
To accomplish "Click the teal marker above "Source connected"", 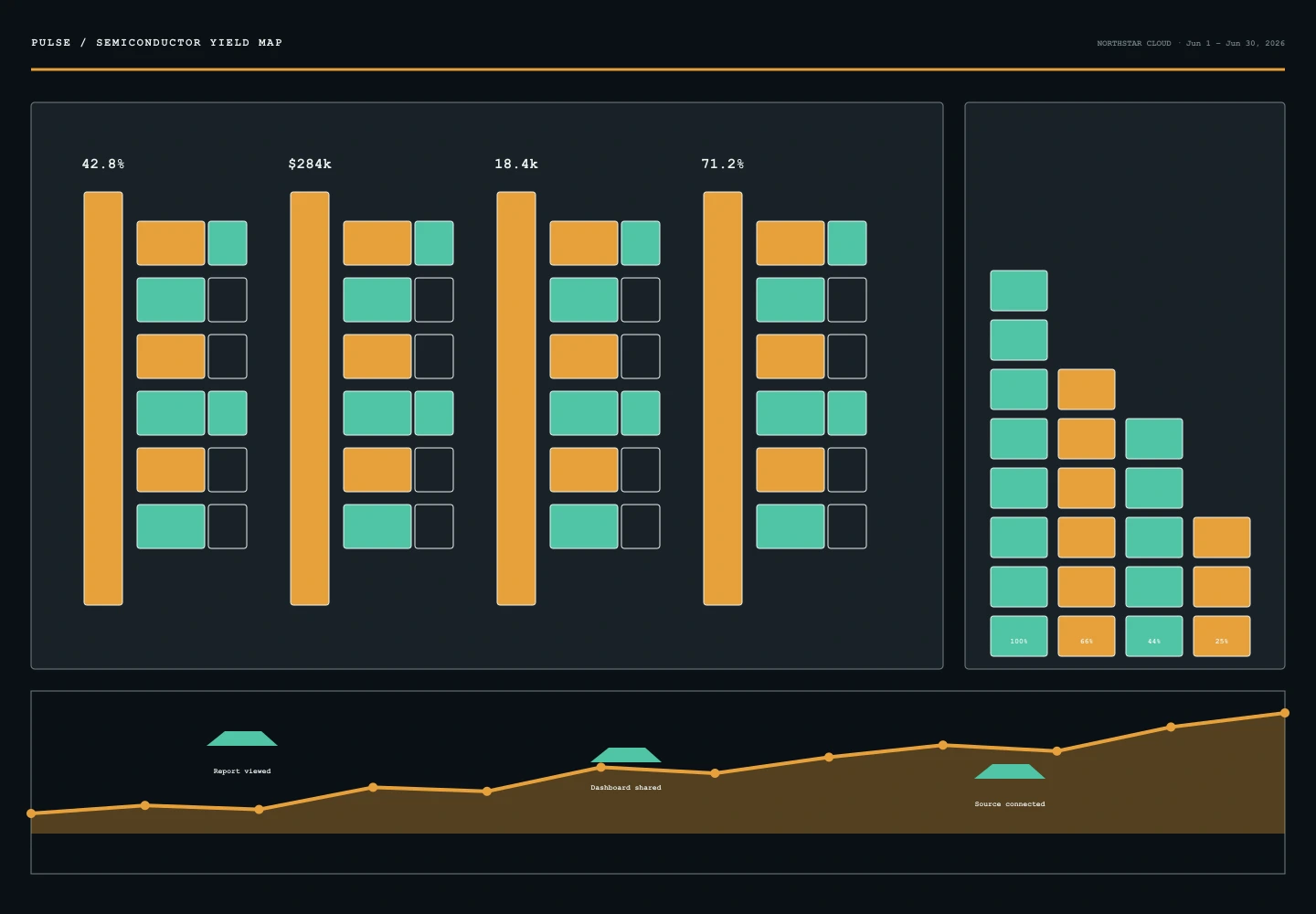I will tap(1010, 771).
